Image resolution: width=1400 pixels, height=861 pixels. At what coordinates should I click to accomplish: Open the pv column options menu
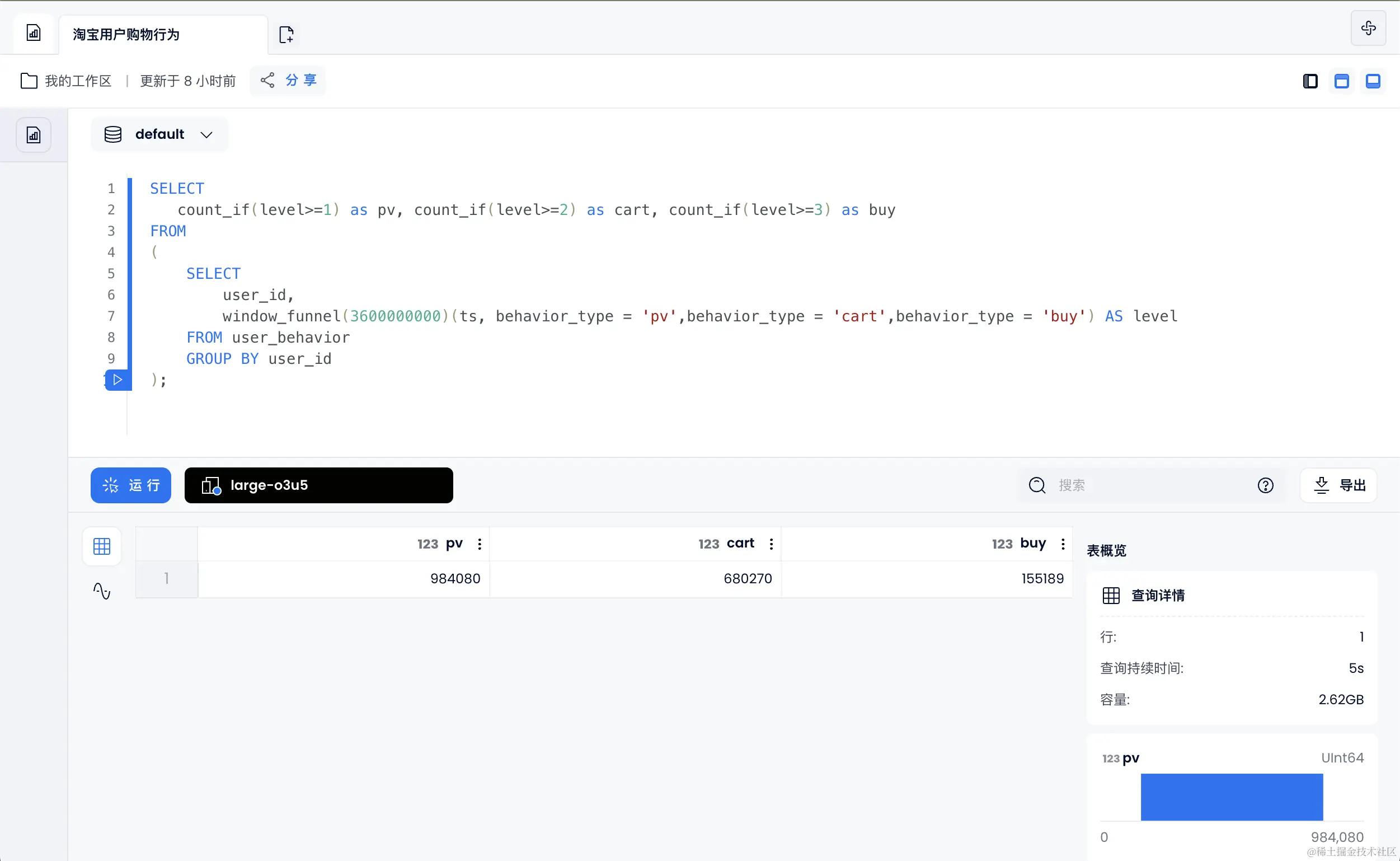point(480,544)
